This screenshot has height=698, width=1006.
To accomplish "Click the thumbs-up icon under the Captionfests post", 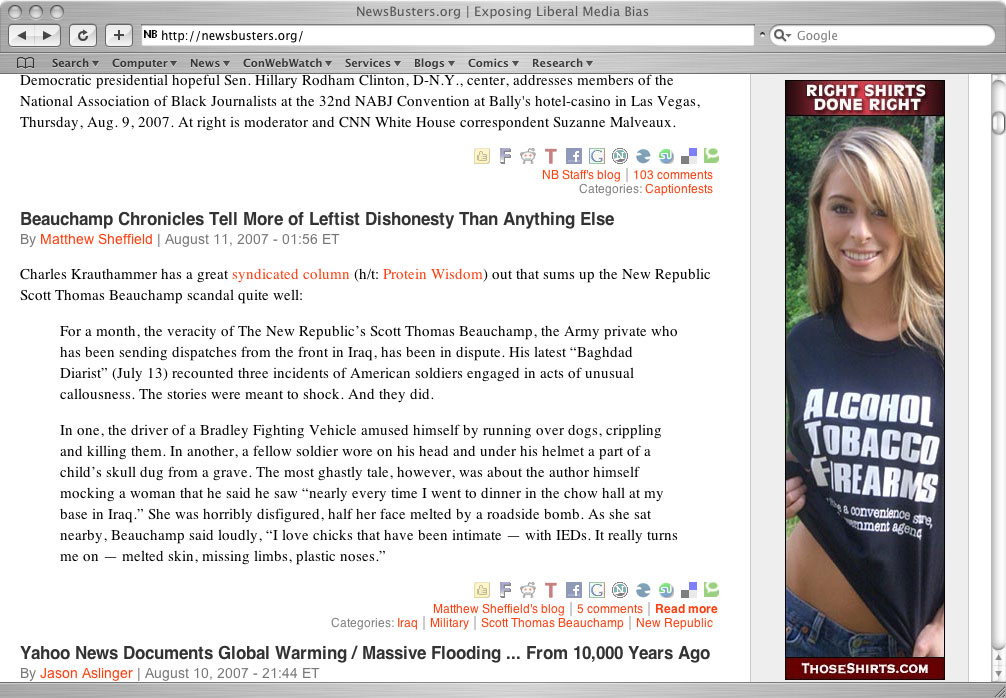I will click(x=482, y=156).
